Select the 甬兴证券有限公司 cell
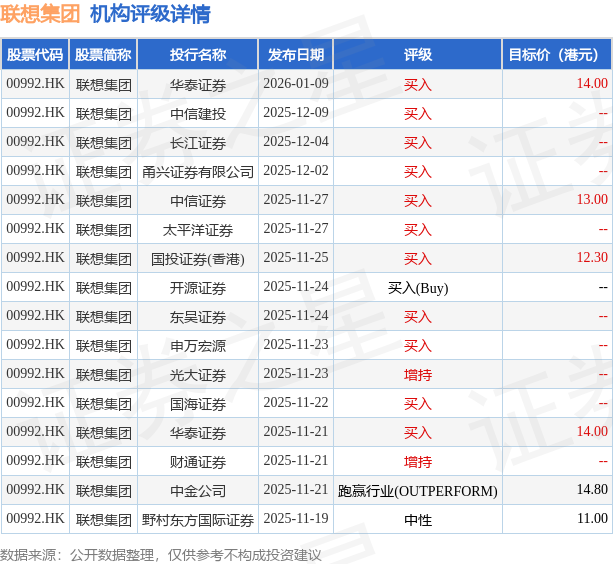The height and width of the screenshot is (564, 613). [198, 171]
